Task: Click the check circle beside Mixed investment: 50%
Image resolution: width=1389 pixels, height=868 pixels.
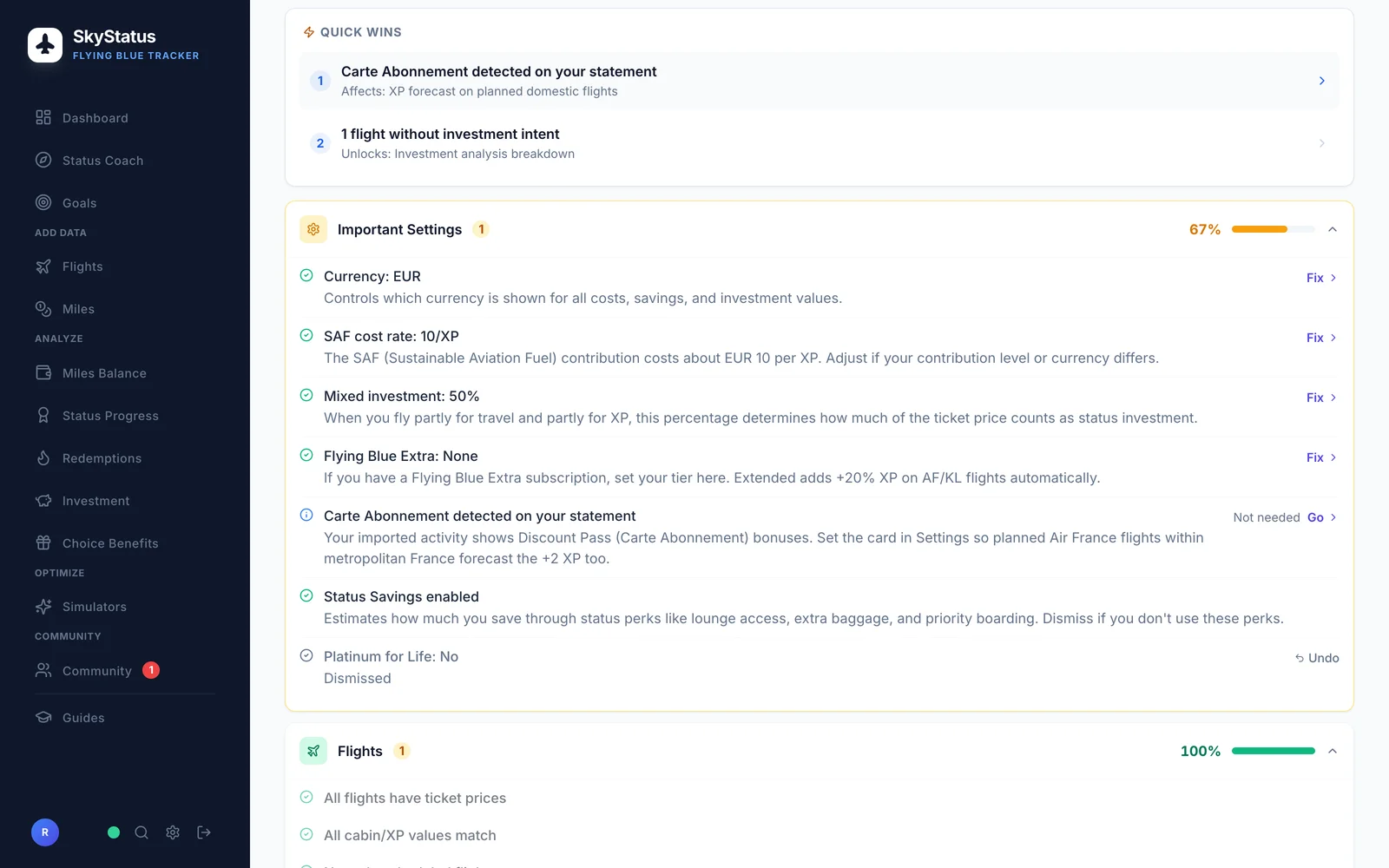Action: pyautogui.click(x=306, y=395)
